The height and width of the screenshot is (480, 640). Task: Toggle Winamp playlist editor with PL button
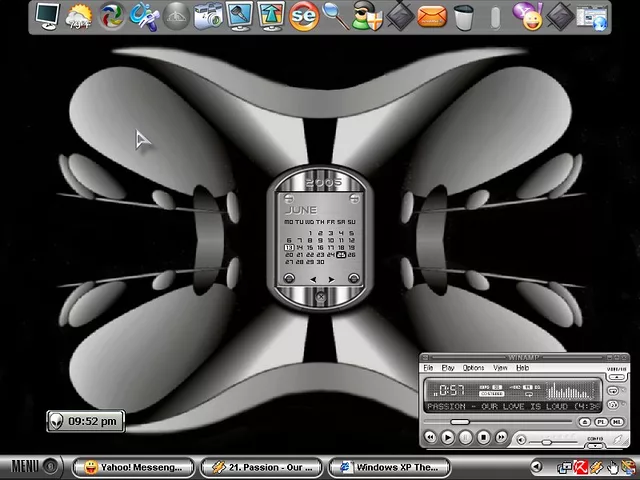[601, 423]
